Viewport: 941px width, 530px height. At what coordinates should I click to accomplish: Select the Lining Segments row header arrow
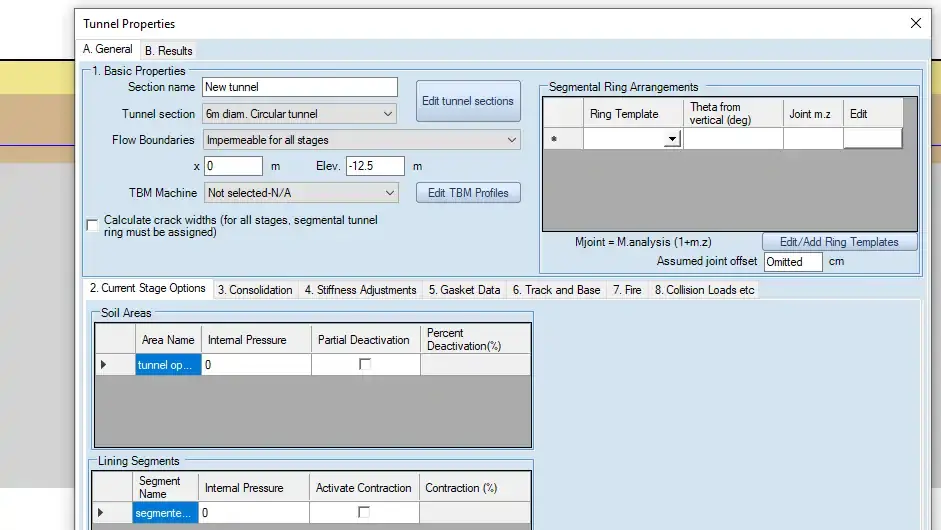[112, 513]
